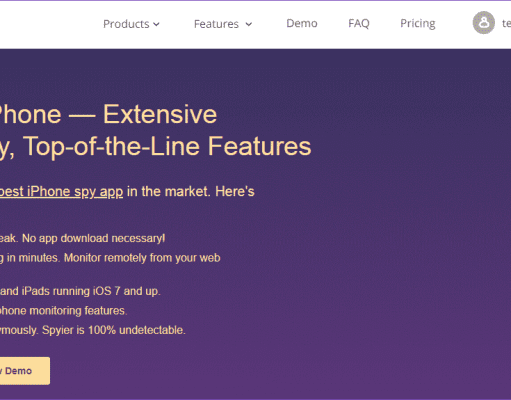511x400 pixels.
Task: Navigate to the Pricing page
Action: (x=418, y=23)
